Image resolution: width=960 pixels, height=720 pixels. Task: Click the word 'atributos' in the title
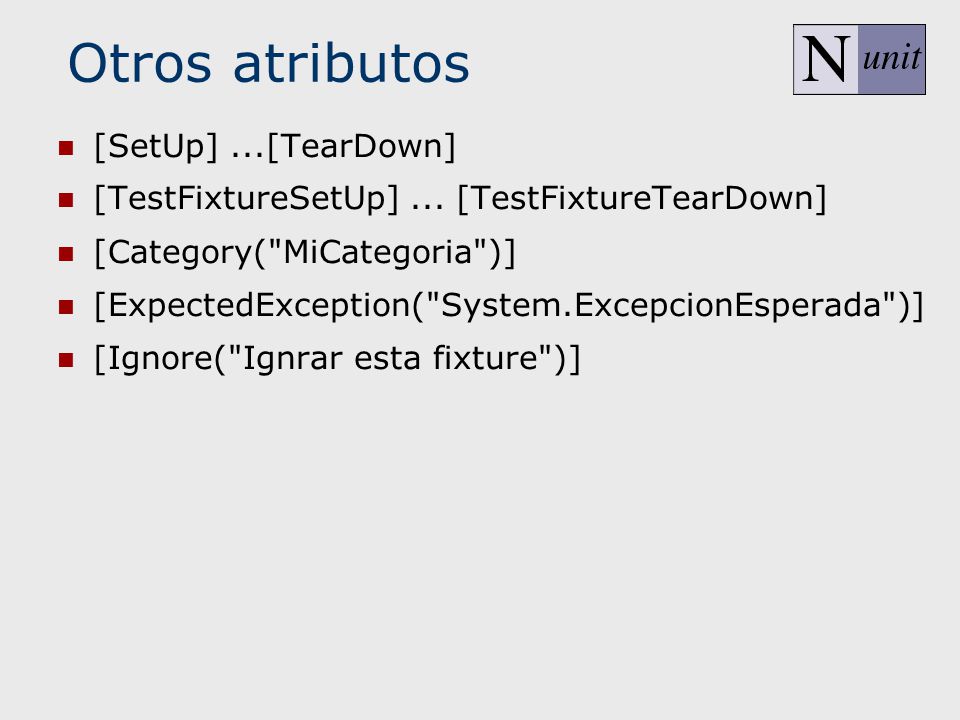click(x=351, y=62)
